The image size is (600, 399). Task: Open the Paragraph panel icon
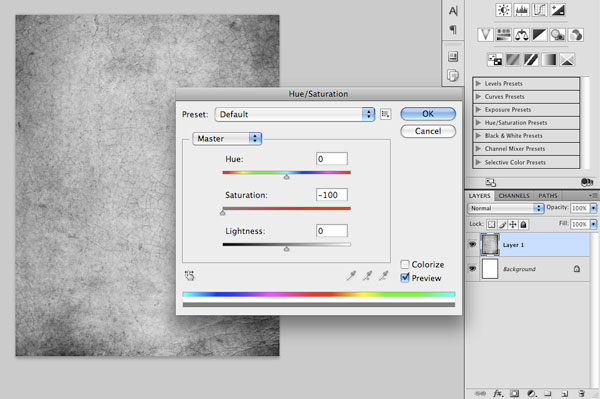pyautogui.click(x=453, y=29)
